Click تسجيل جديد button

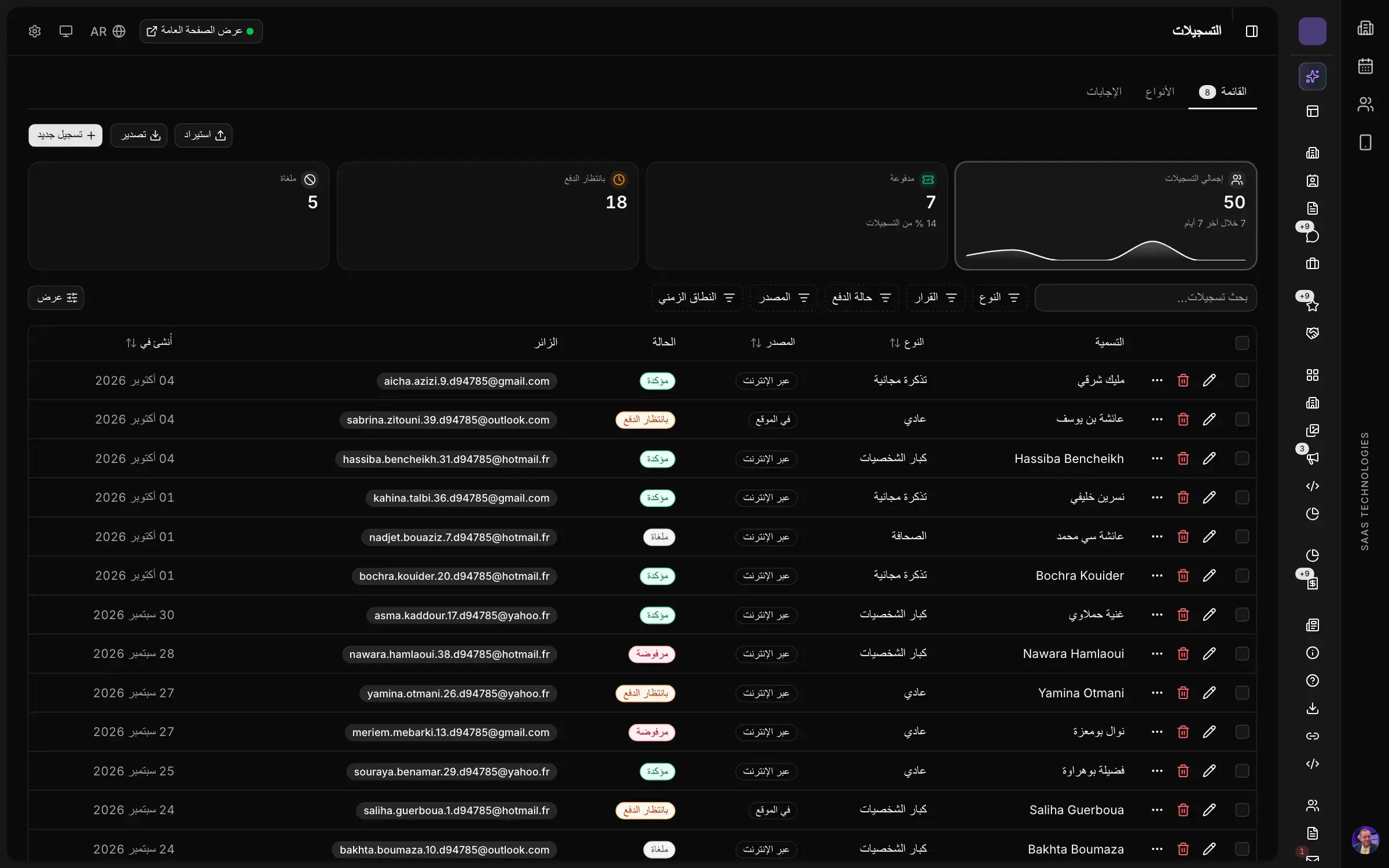click(65, 135)
